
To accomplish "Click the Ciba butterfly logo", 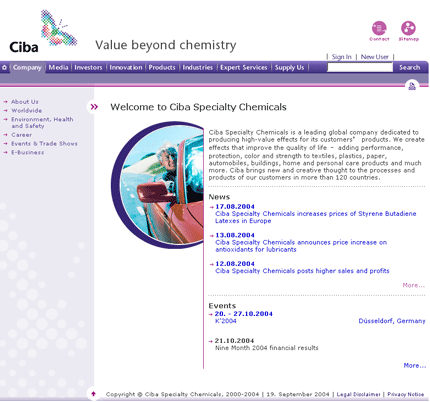I will (x=43, y=32).
